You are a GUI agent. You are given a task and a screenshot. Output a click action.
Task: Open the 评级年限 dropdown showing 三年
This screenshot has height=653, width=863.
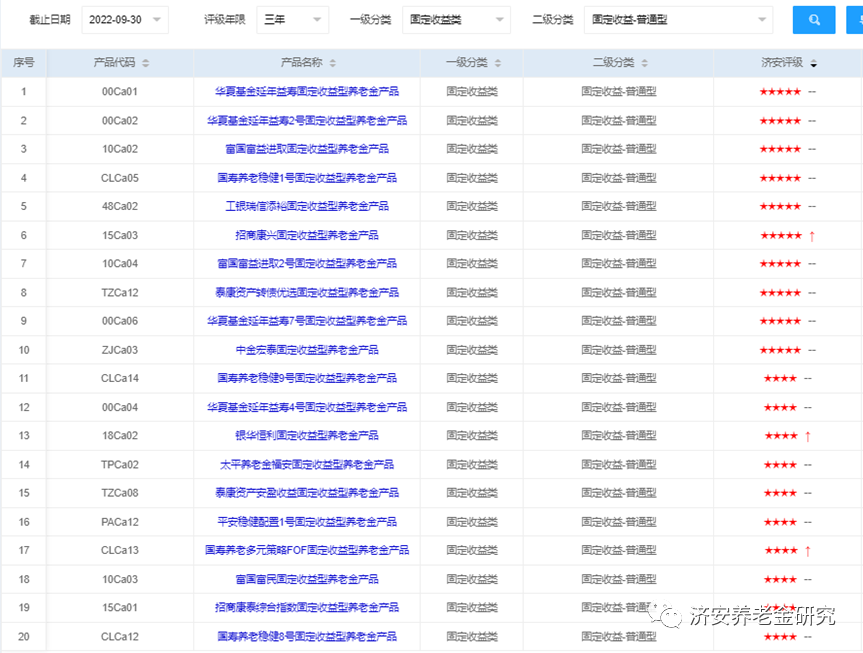292,20
